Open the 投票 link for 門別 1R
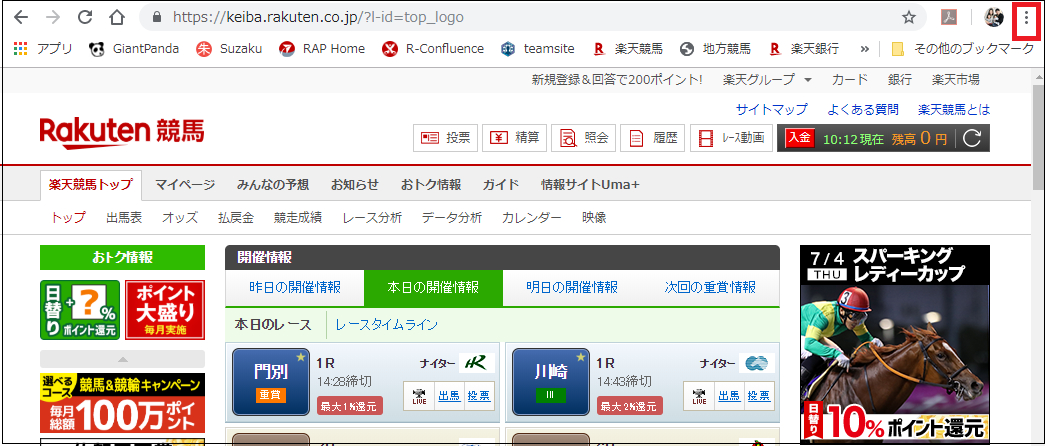 pyautogui.click(x=479, y=396)
